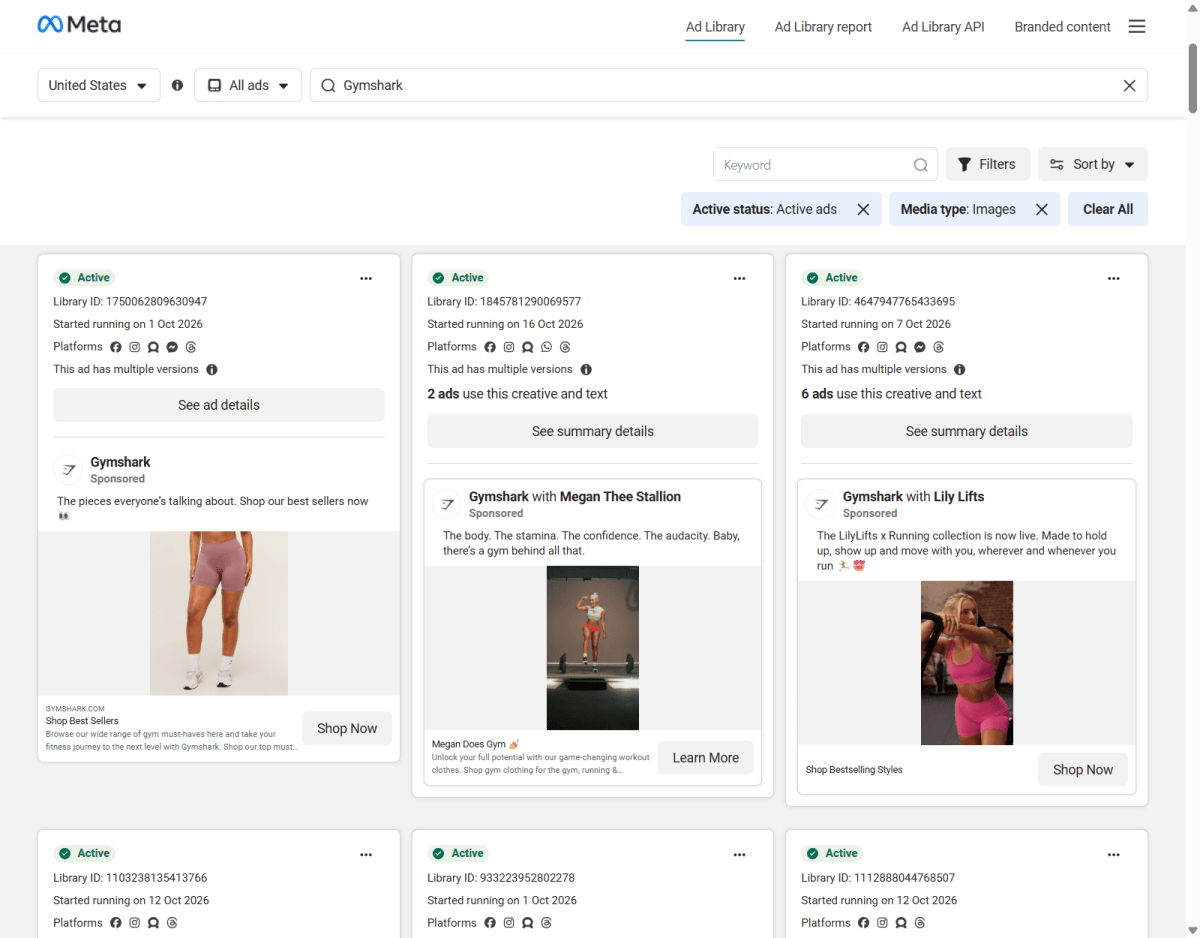
Task: Click Gymshark avatar on Megan Thee Stallion ad
Action: pyautogui.click(x=447, y=503)
